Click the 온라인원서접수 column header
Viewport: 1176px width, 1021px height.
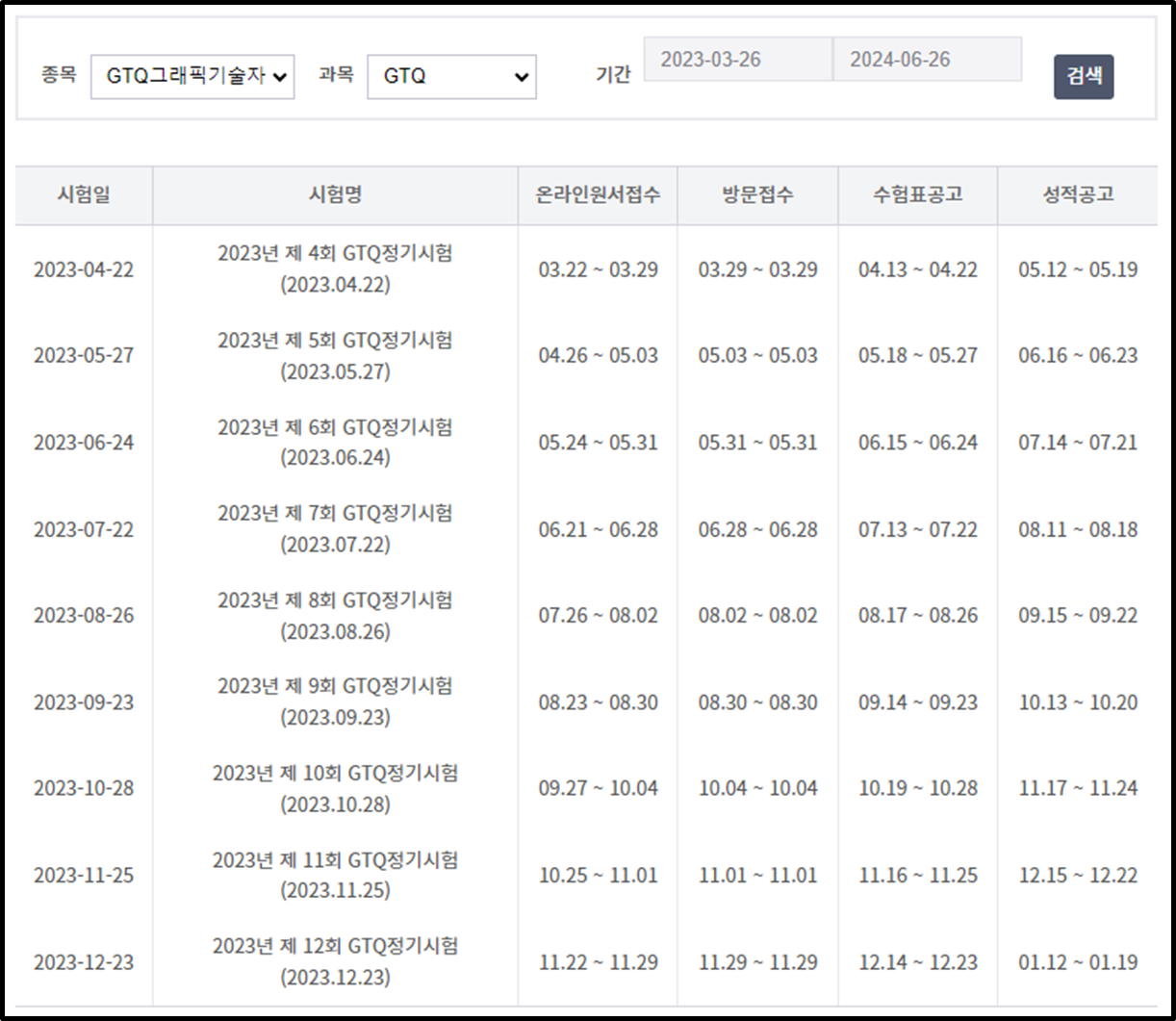click(598, 193)
